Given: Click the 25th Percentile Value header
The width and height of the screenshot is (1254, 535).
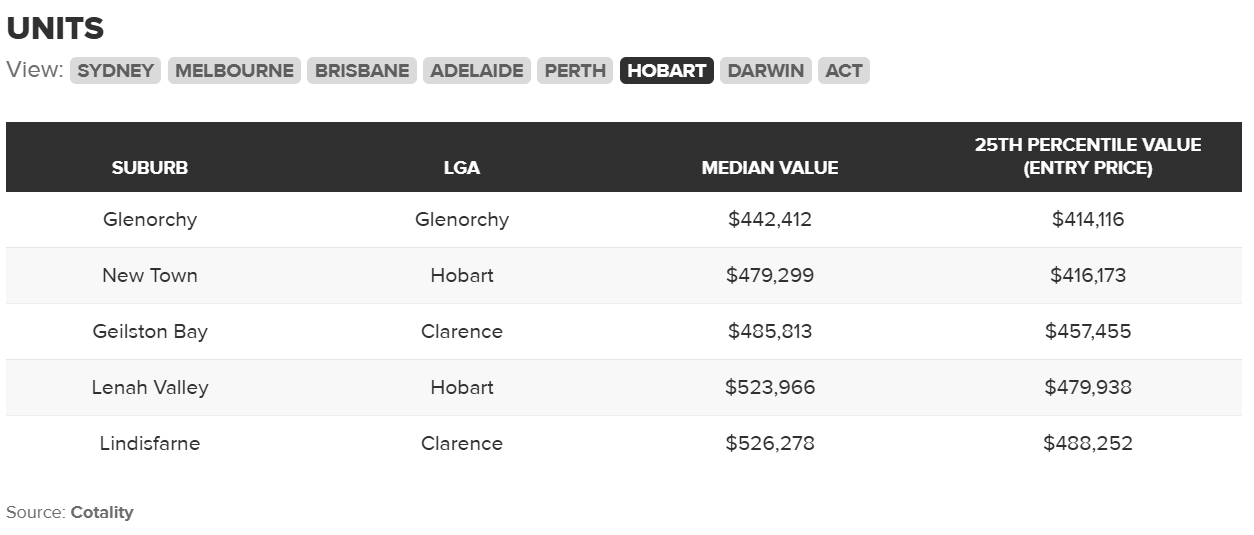Looking at the screenshot, I should pyautogui.click(x=1088, y=156).
